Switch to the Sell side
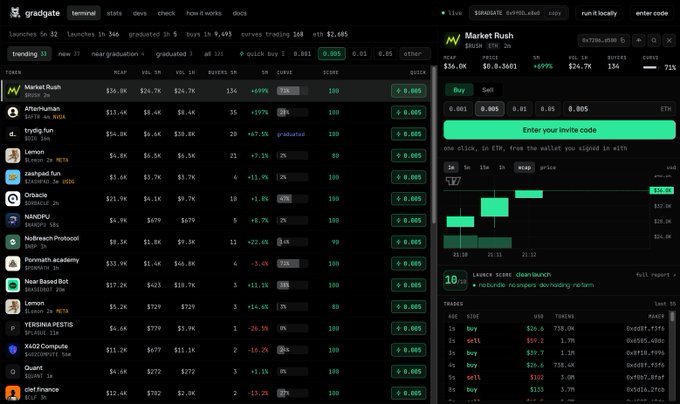Image resolution: width=680 pixels, height=404 pixels. 487,90
